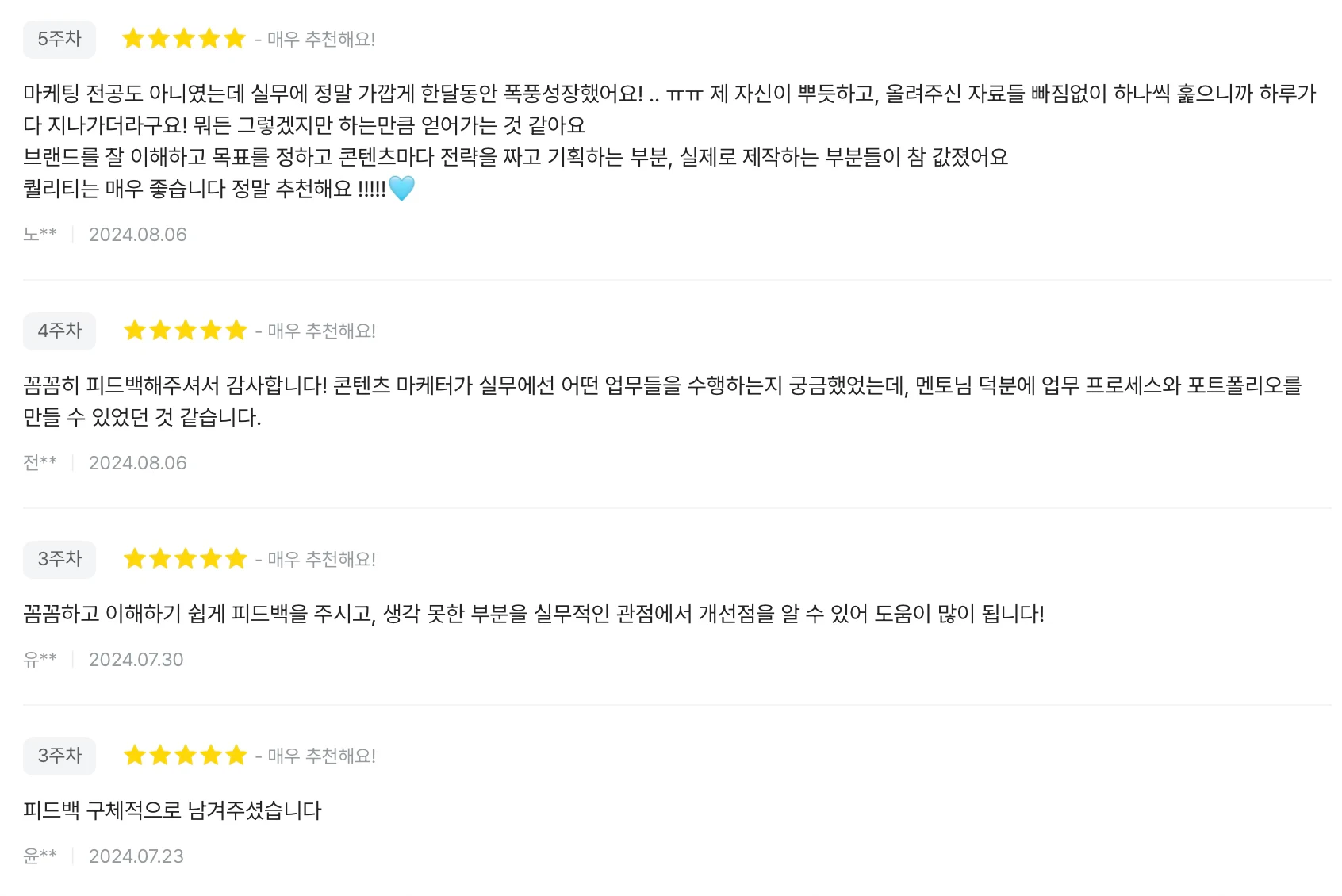Click the fifth star of the 4주차 review

click(x=236, y=330)
